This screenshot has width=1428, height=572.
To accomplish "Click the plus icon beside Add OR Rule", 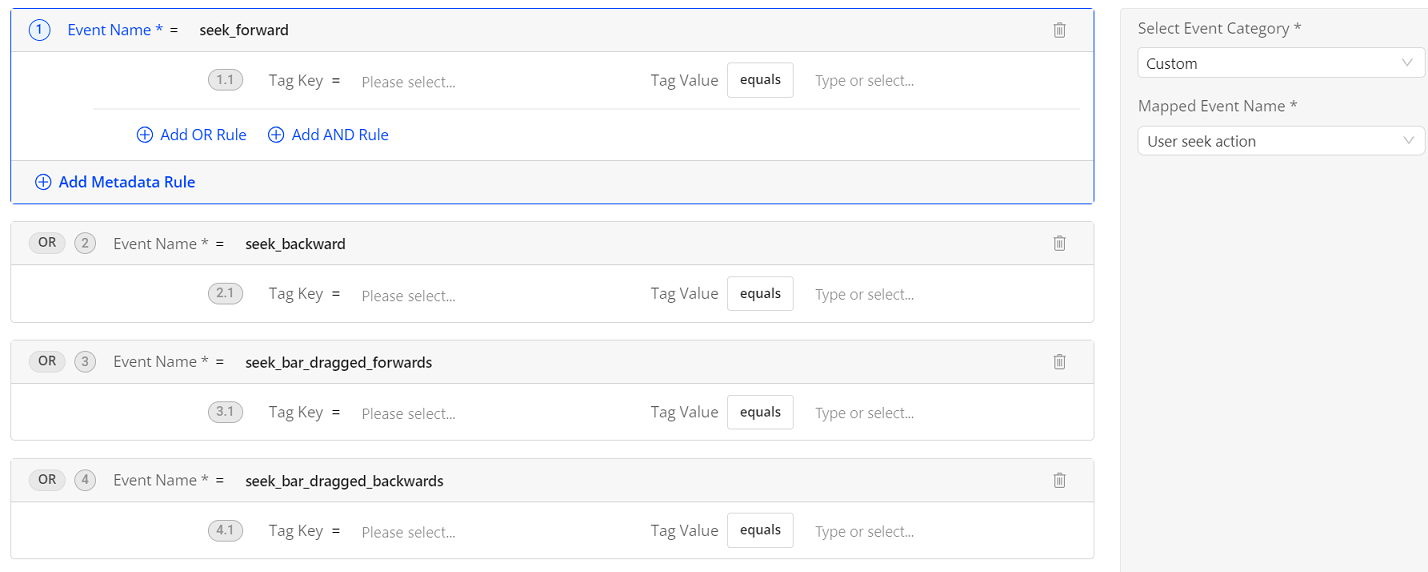I will pyautogui.click(x=145, y=135).
